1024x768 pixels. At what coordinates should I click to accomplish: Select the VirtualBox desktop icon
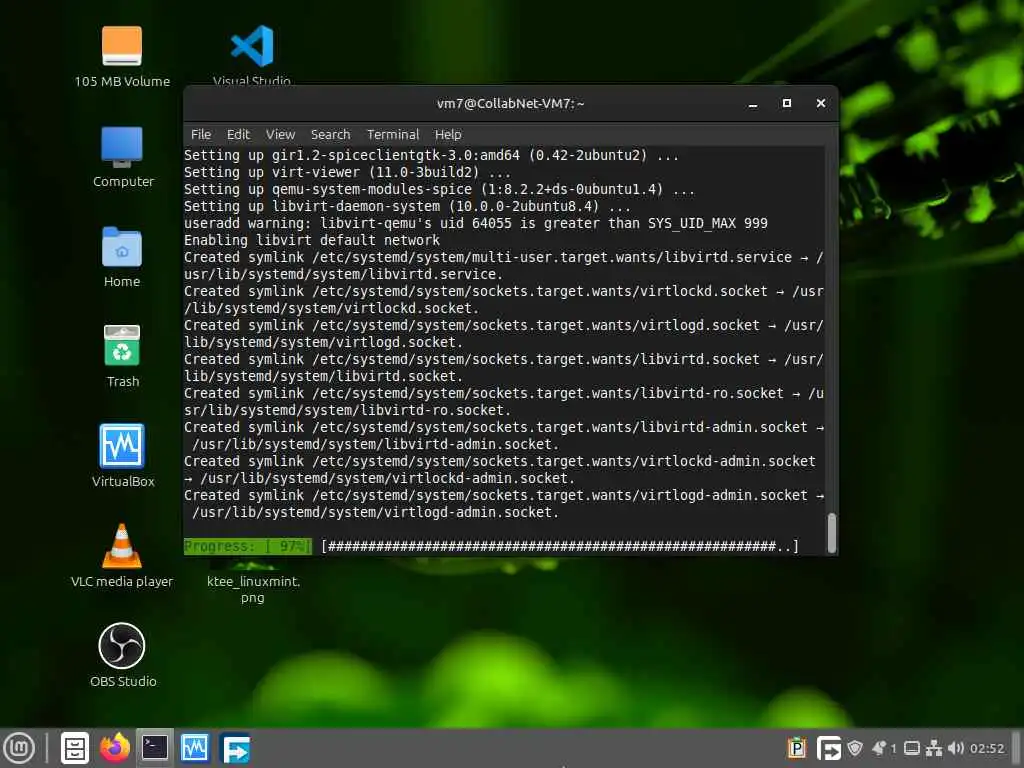point(123,456)
